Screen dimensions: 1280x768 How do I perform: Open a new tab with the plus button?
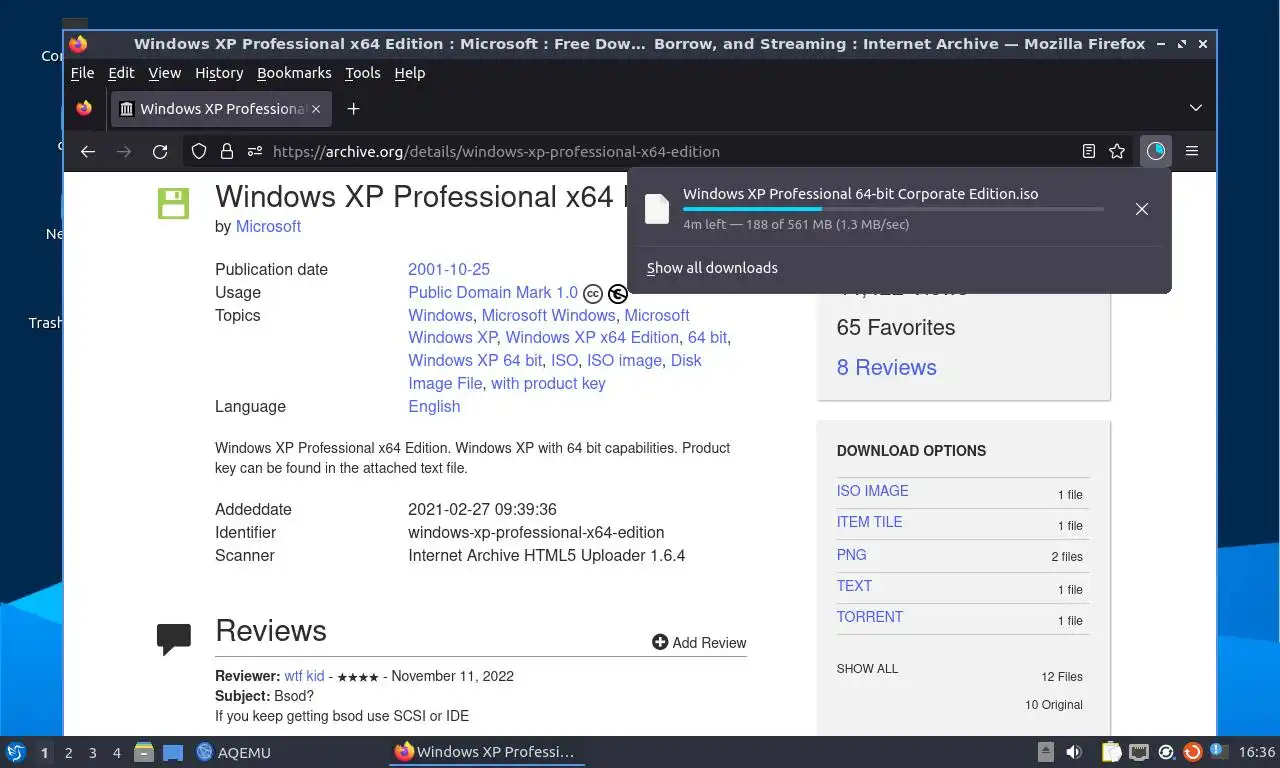pos(353,108)
